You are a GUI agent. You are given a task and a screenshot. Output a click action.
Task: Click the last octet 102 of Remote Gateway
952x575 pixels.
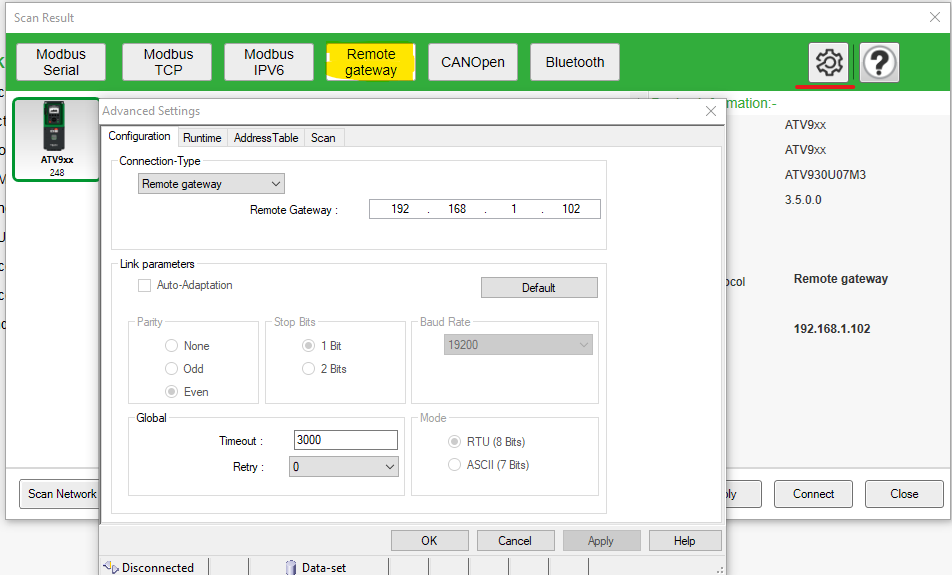(x=571, y=209)
